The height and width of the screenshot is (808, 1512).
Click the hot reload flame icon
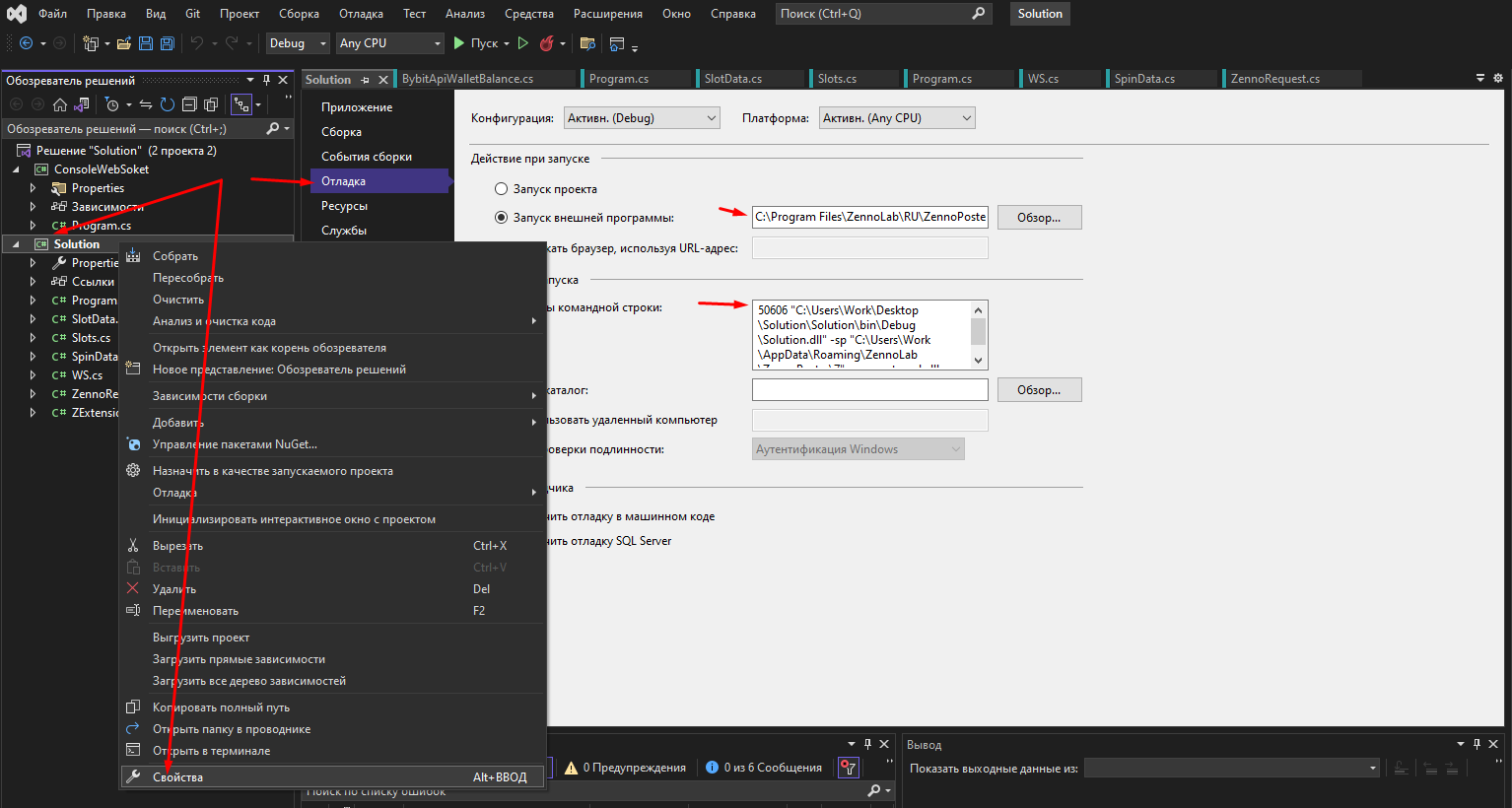[x=546, y=43]
